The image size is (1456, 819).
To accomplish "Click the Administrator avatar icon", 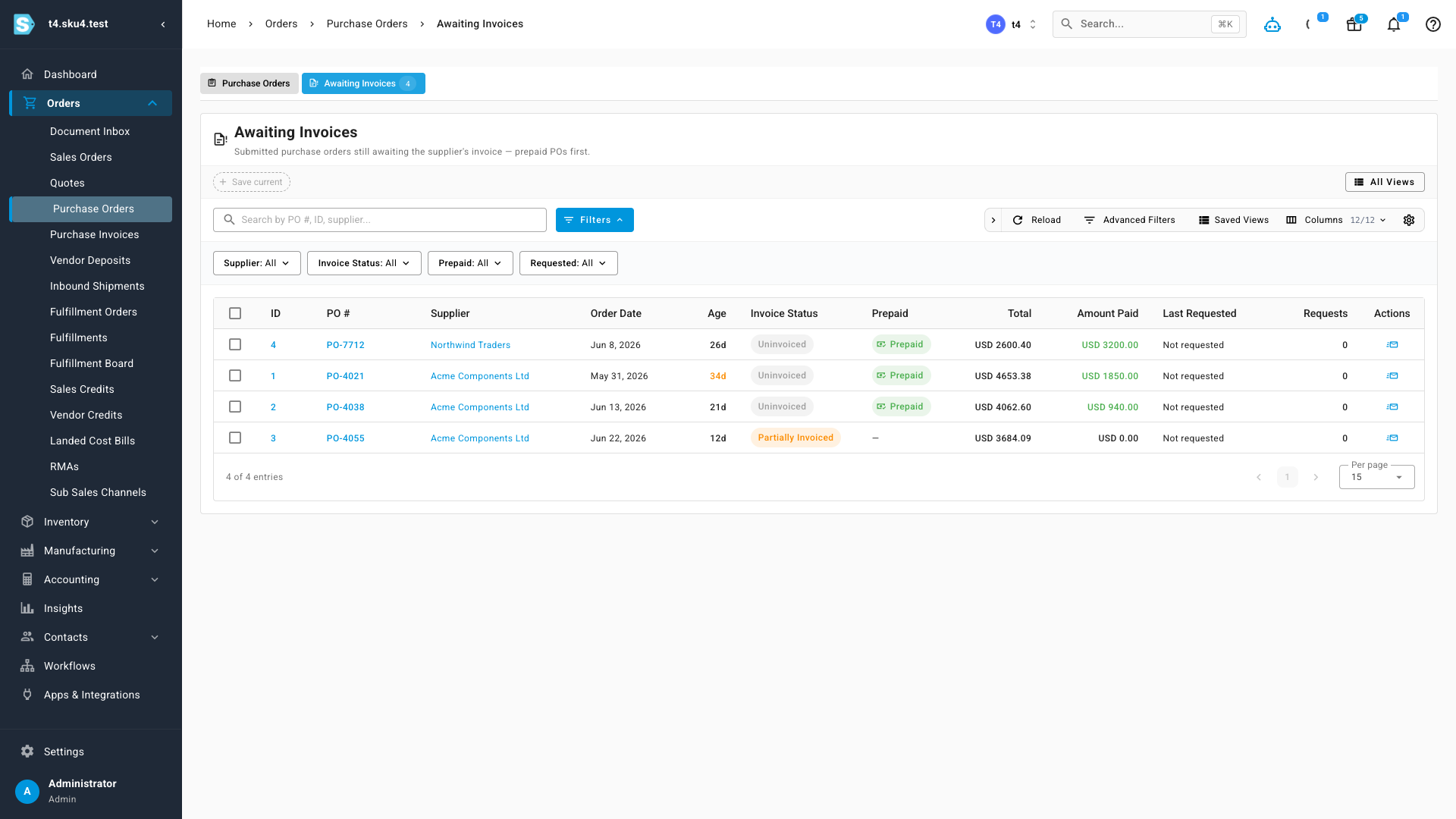I will pyautogui.click(x=27, y=791).
